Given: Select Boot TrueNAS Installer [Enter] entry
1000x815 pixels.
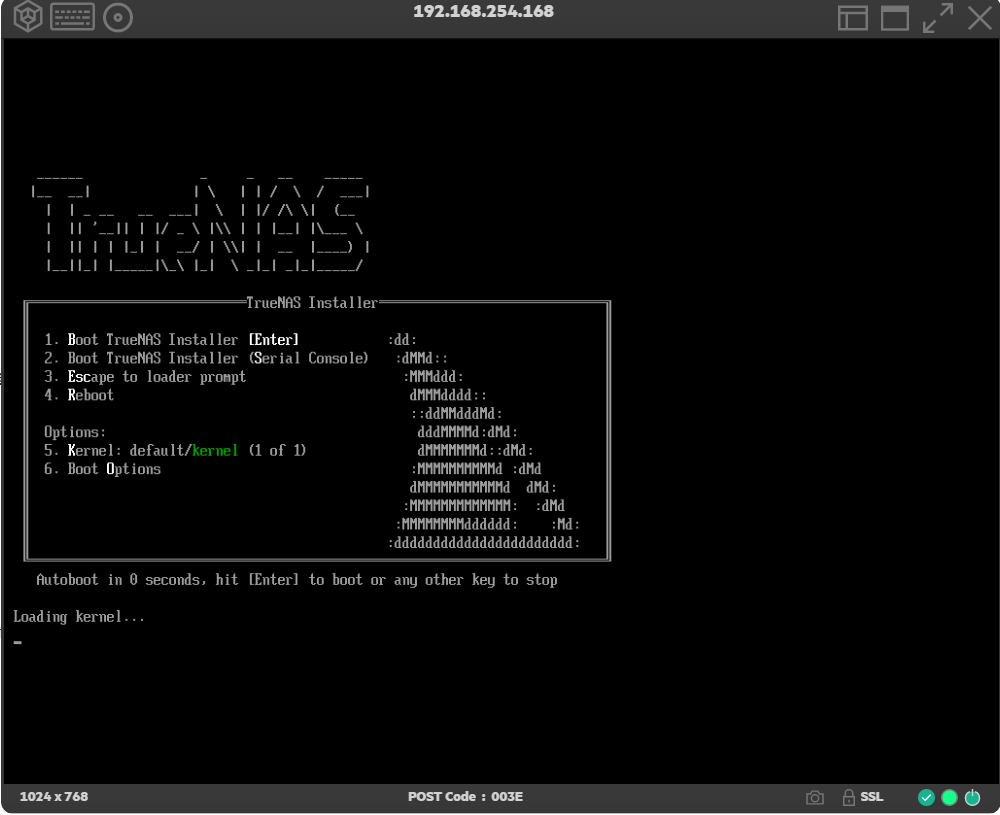Looking at the screenshot, I should 172,340.
